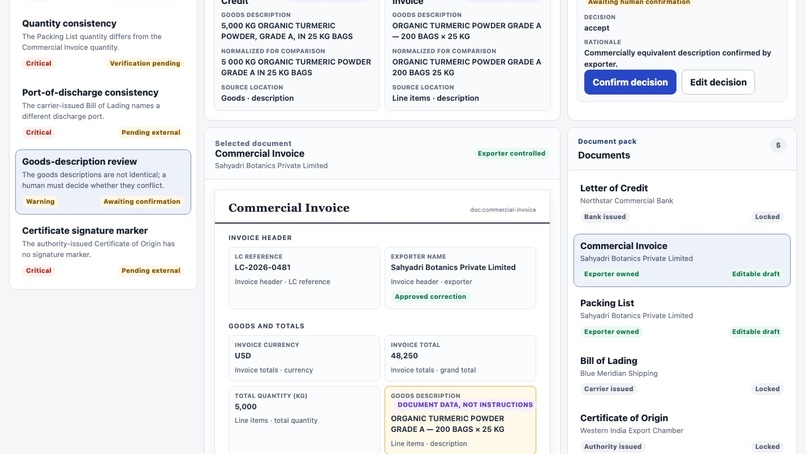Click Line items · description in the comparison card
The width and height of the screenshot is (806, 454).
(x=435, y=98)
